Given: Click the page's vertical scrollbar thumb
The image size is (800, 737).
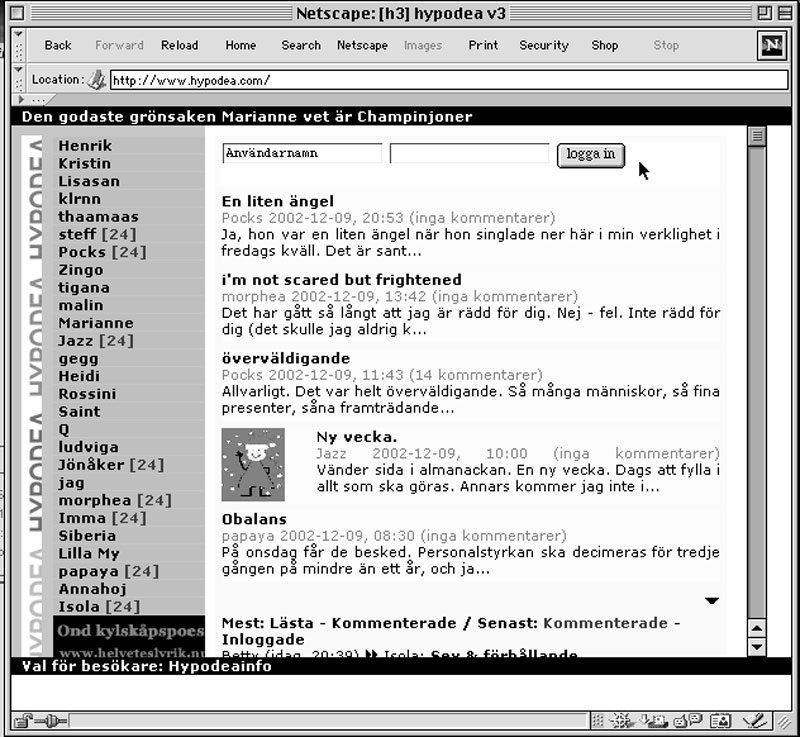Looking at the screenshot, I should click(757, 137).
